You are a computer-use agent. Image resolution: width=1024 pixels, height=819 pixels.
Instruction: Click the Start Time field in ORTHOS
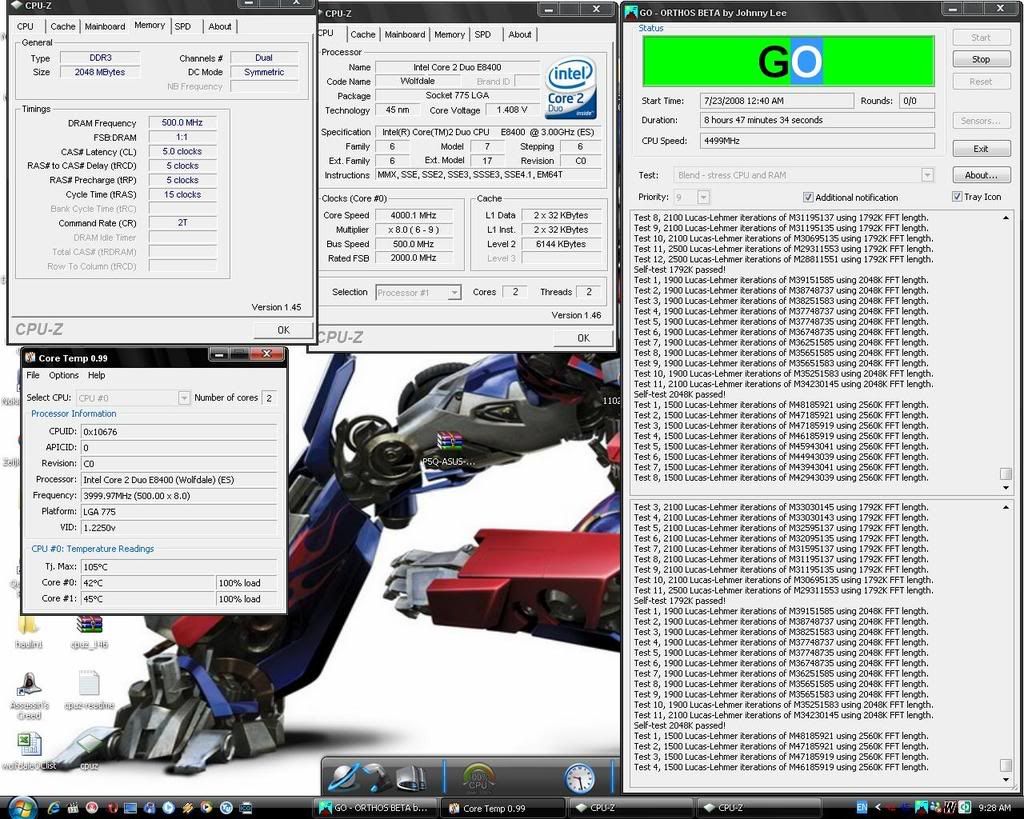pyautogui.click(x=776, y=101)
